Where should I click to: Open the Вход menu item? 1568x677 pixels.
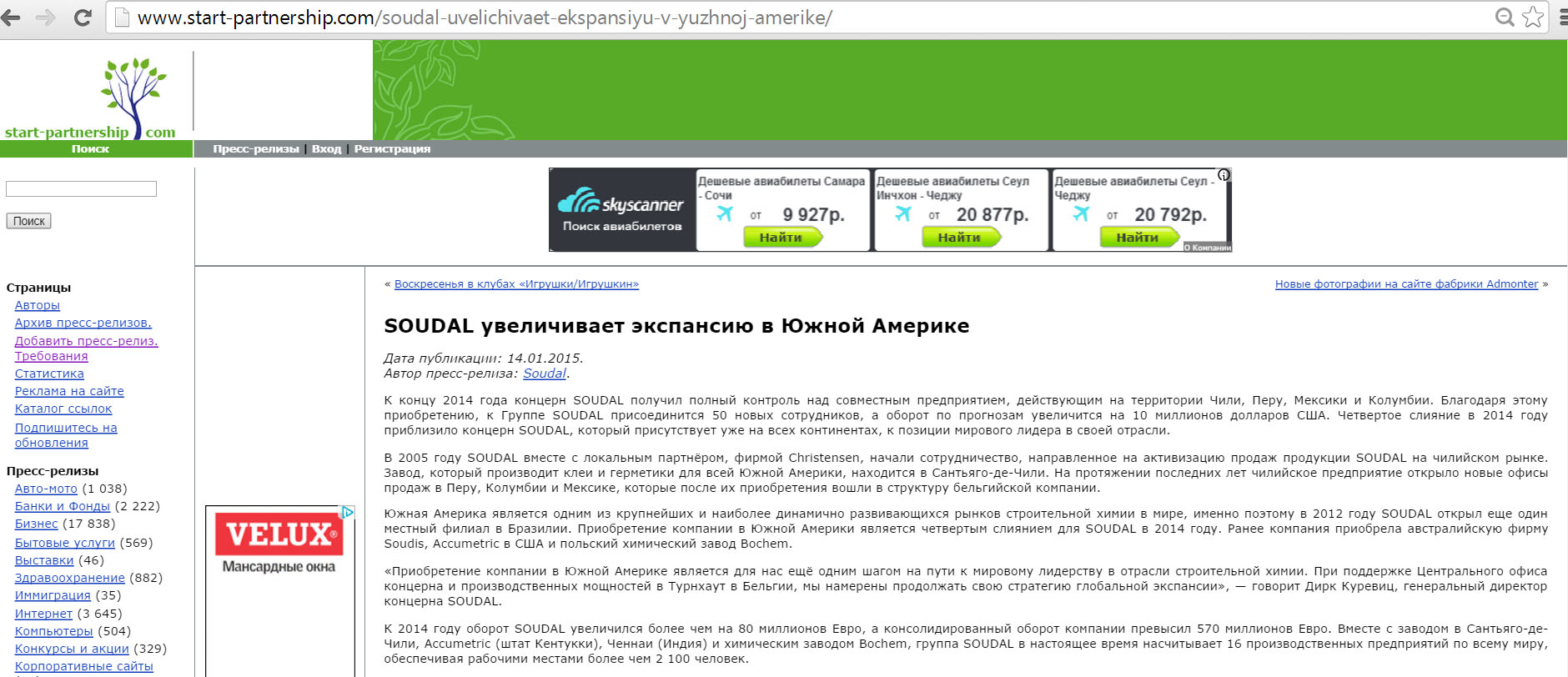(327, 149)
